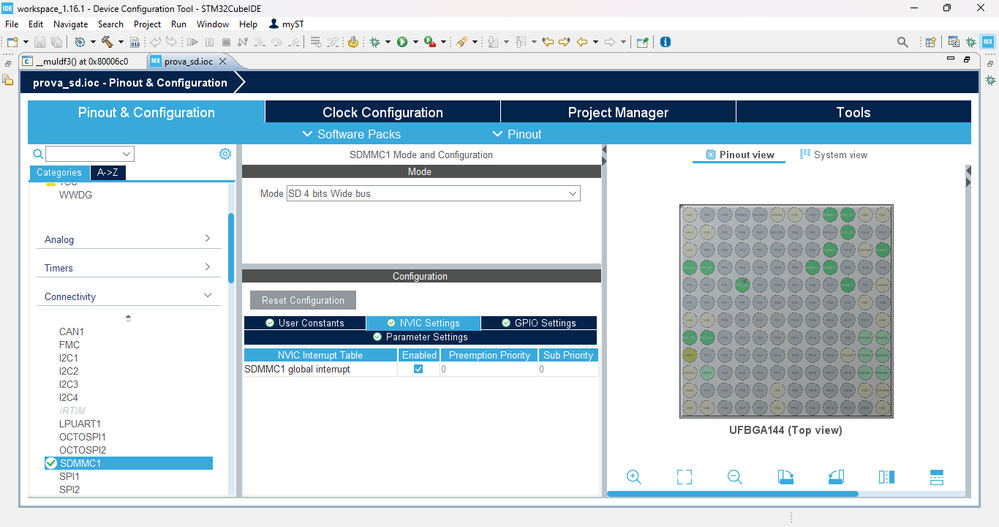This screenshot has height=527, width=999.
Task: Disable the SDMMC1 global interrupt checkbox
Action: pyautogui.click(x=418, y=369)
